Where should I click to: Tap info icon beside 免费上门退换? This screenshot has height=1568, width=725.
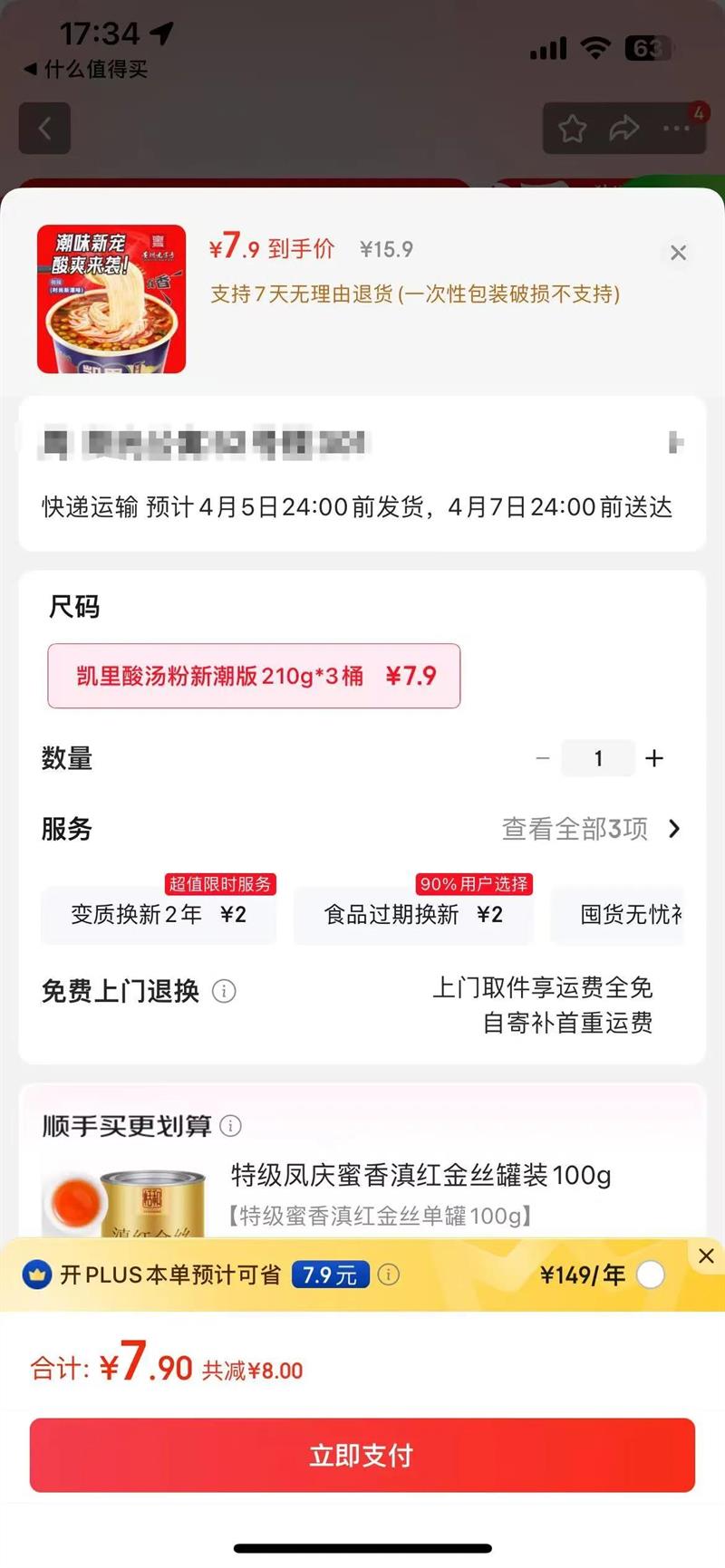click(x=224, y=991)
